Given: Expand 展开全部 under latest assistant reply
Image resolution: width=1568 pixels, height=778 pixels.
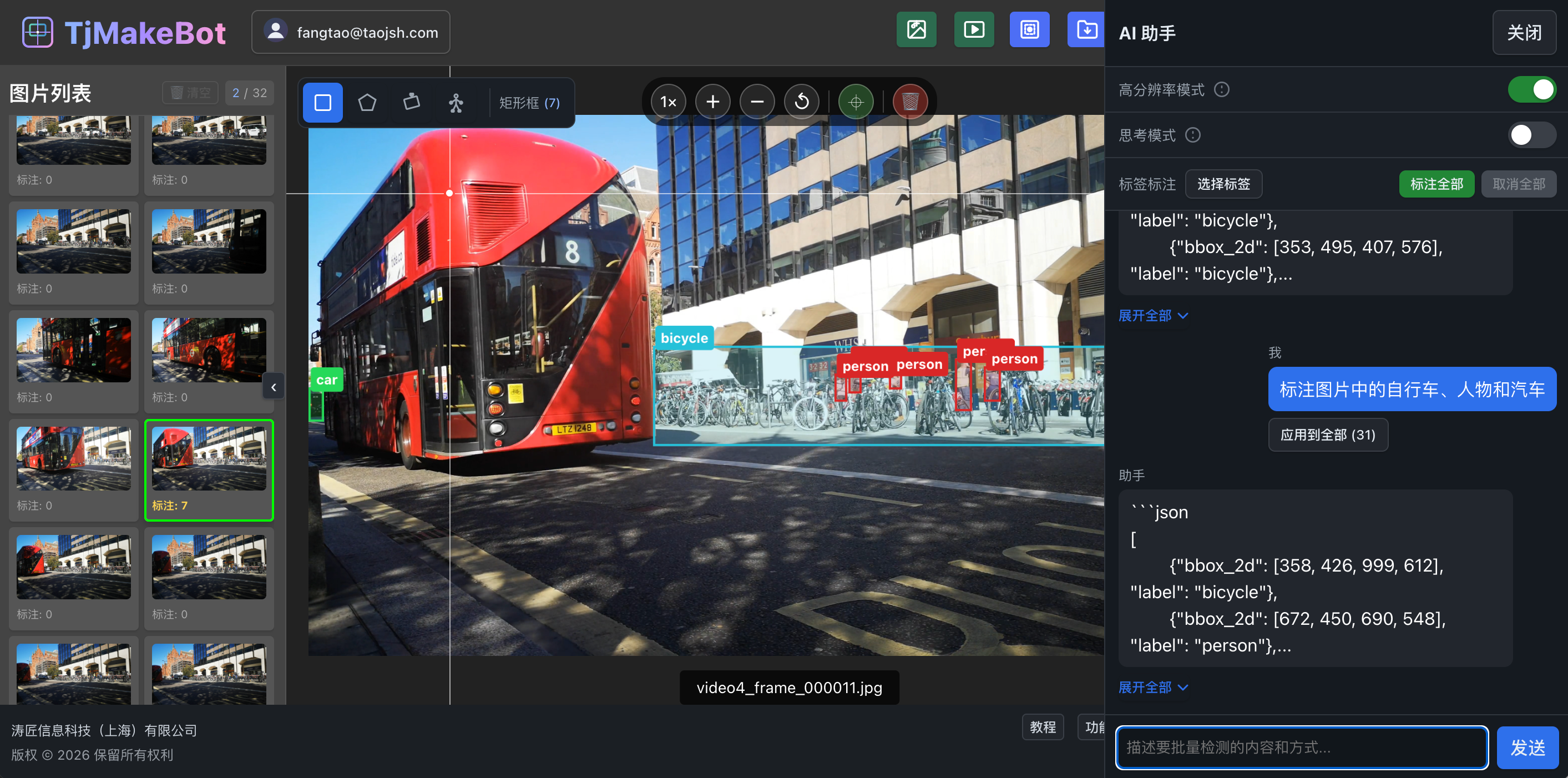Looking at the screenshot, I should 1152,688.
